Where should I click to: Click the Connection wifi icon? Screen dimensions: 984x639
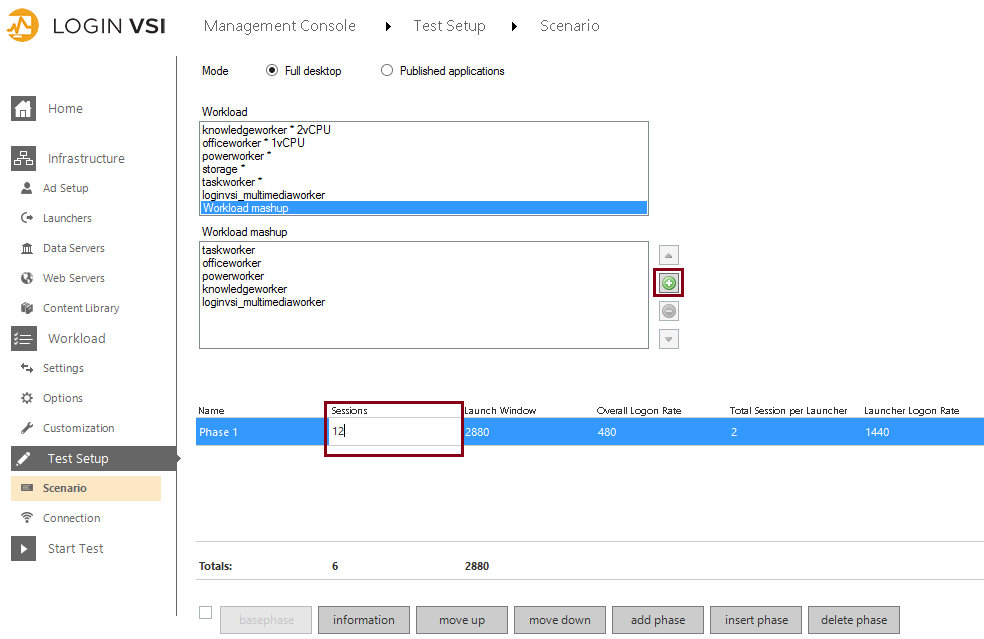(27, 518)
